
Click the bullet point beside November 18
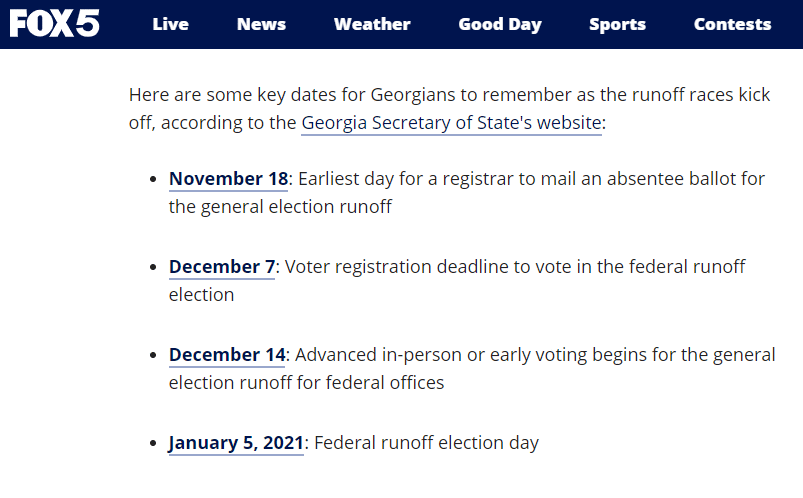(152, 180)
